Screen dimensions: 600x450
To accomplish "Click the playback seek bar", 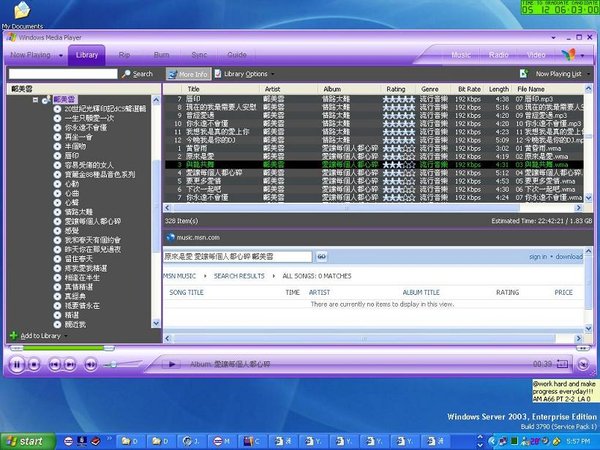I will pyautogui.click(x=62, y=348).
